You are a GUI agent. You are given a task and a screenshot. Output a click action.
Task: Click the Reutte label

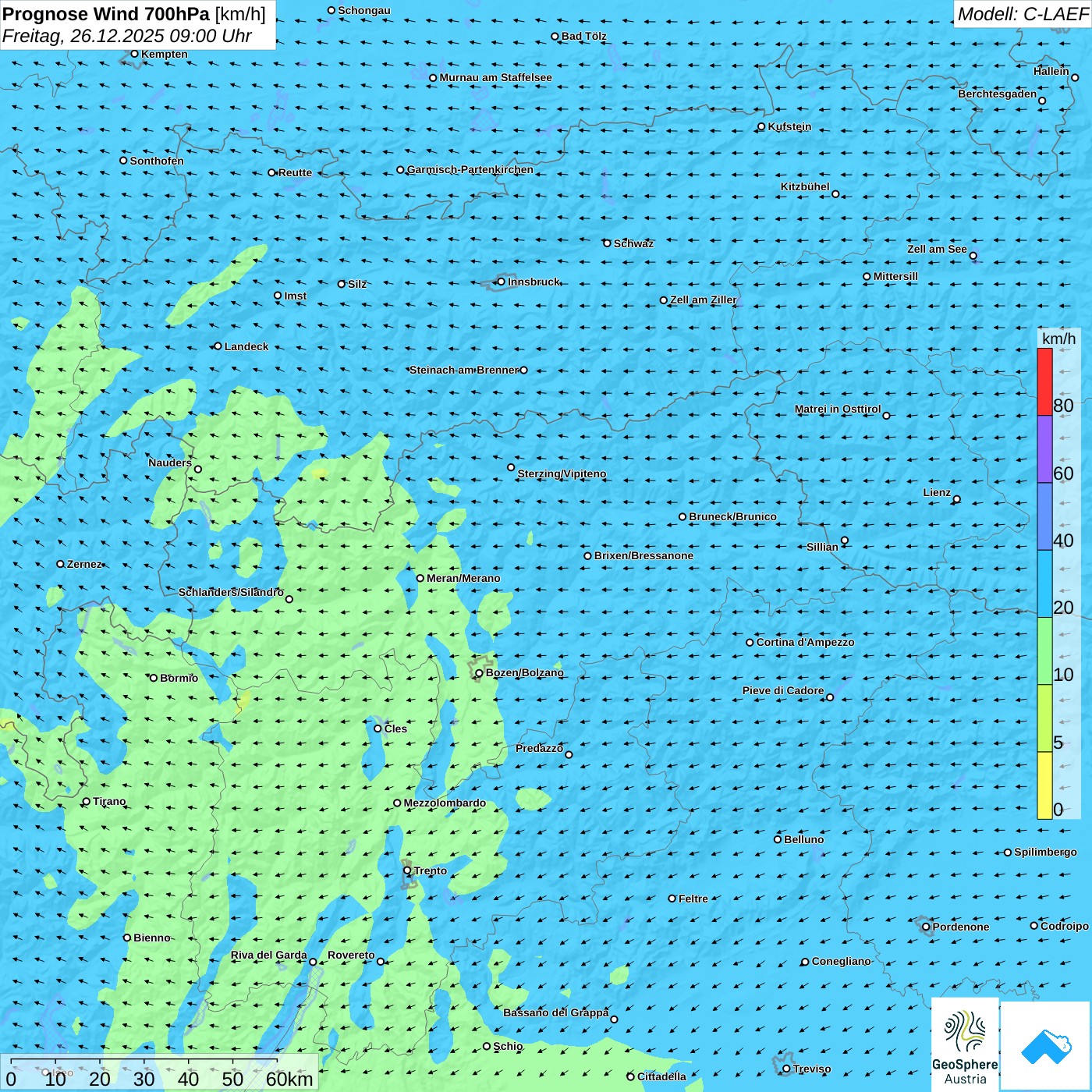point(295,172)
